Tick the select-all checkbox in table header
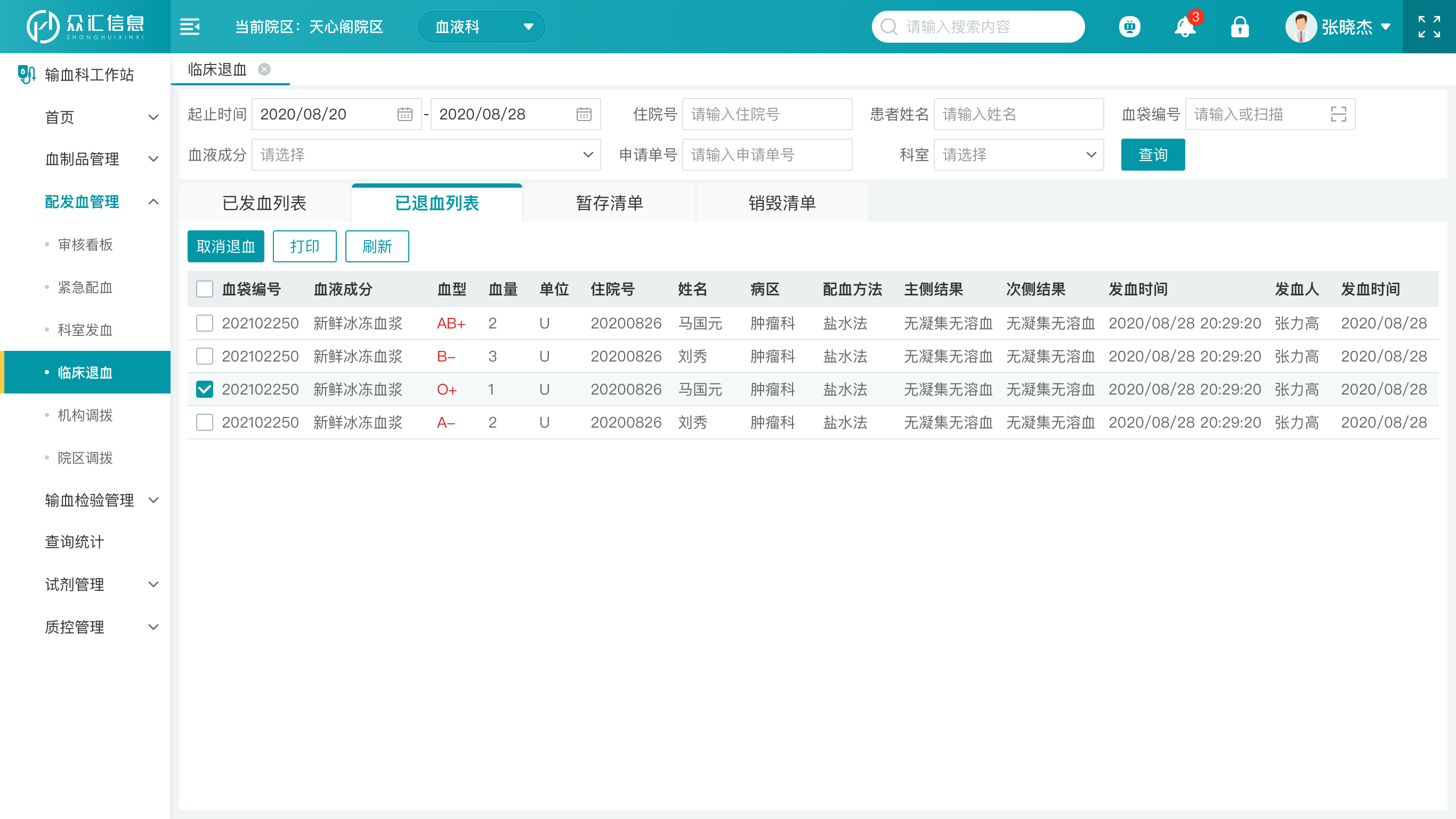 (205, 289)
